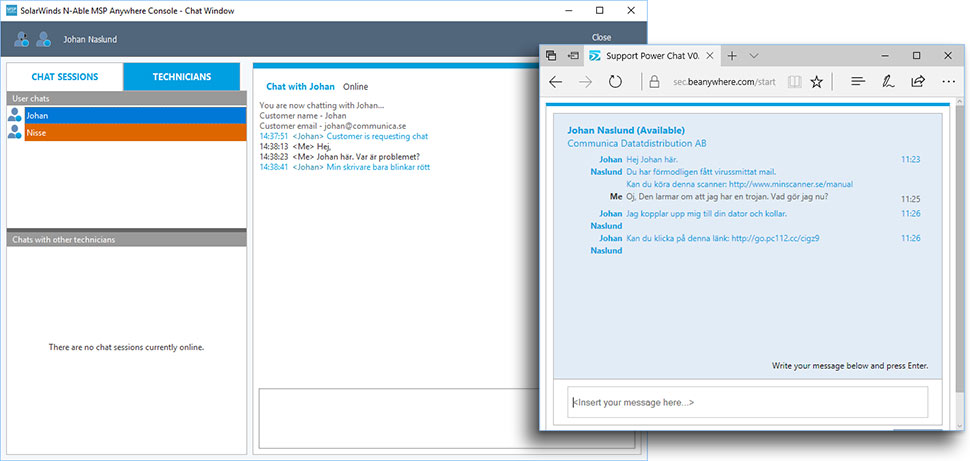The height and width of the screenshot is (461, 970).
Task: Close the Support Power Chat tab
Action: click(x=710, y=56)
